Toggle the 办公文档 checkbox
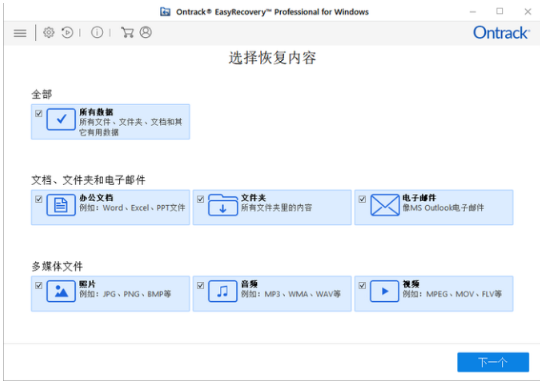Screen dimensions: 540x381 (39, 199)
